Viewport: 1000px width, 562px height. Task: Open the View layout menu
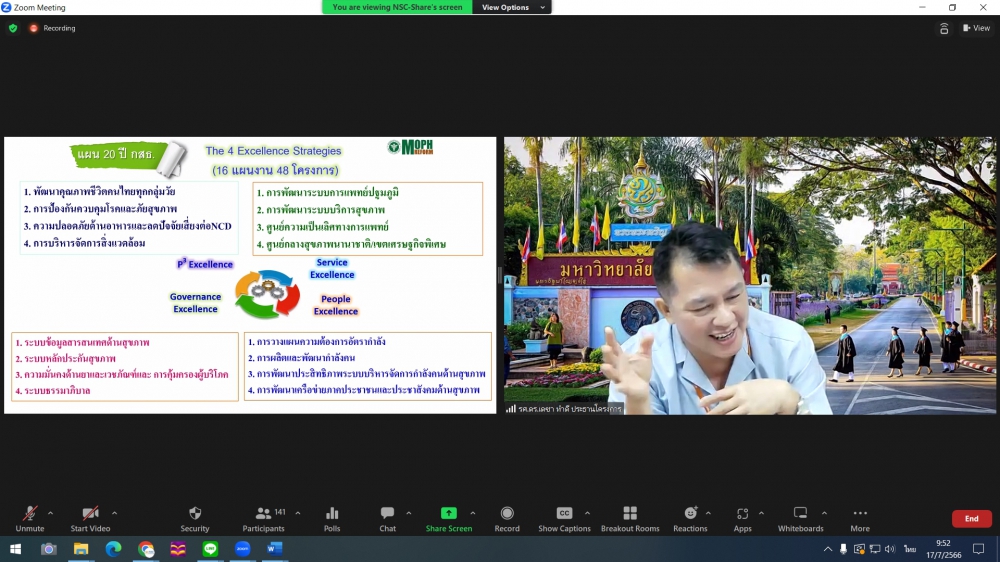[976, 28]
